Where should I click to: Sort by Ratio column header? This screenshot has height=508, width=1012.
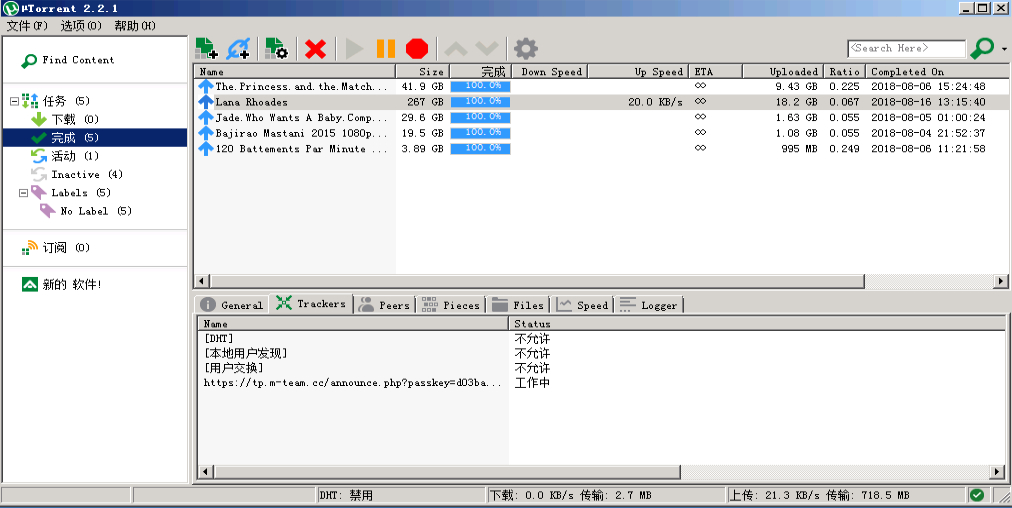(x=843, y=72)
